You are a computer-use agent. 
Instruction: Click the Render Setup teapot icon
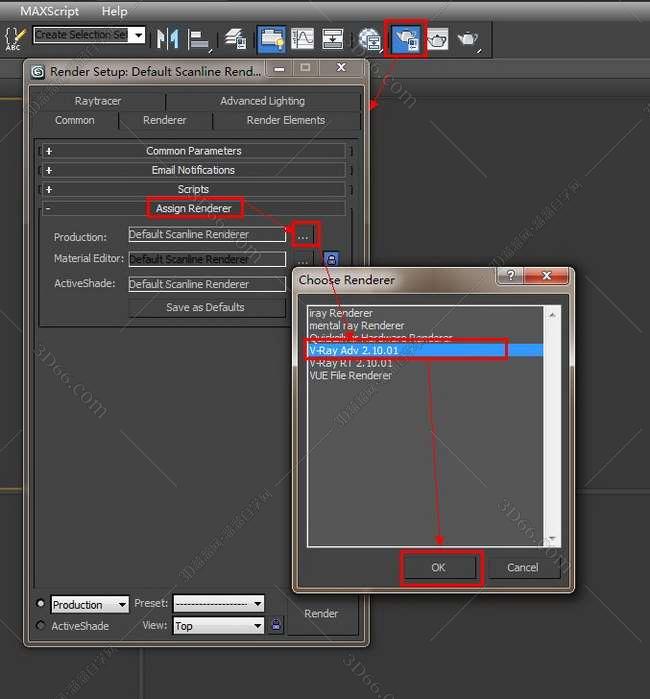(406, 39)
